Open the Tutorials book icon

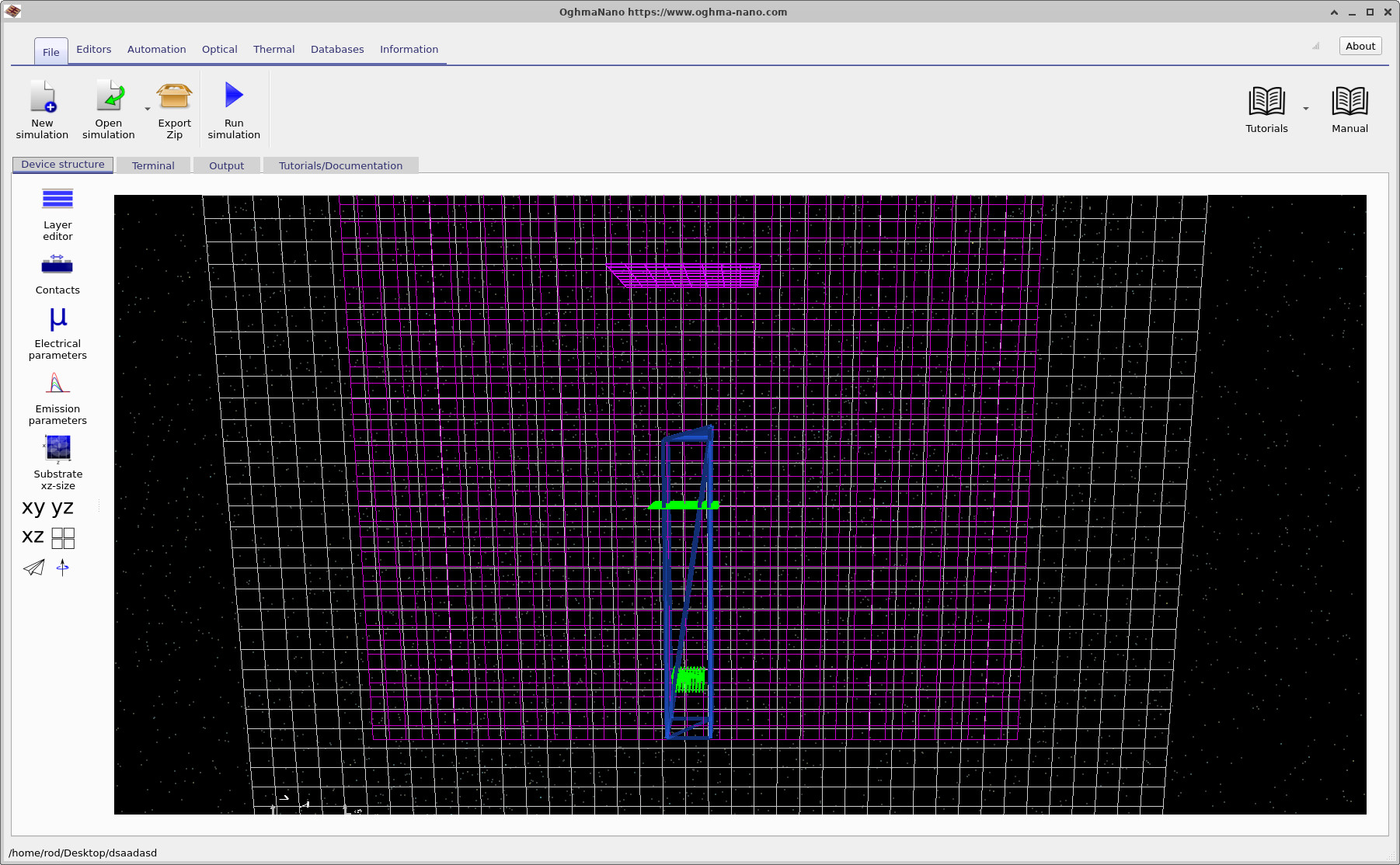tap(1266, 101)
